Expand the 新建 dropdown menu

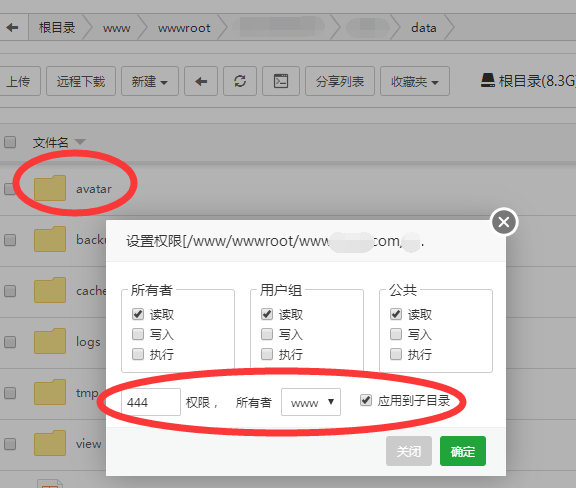click(x=150, y=81)
